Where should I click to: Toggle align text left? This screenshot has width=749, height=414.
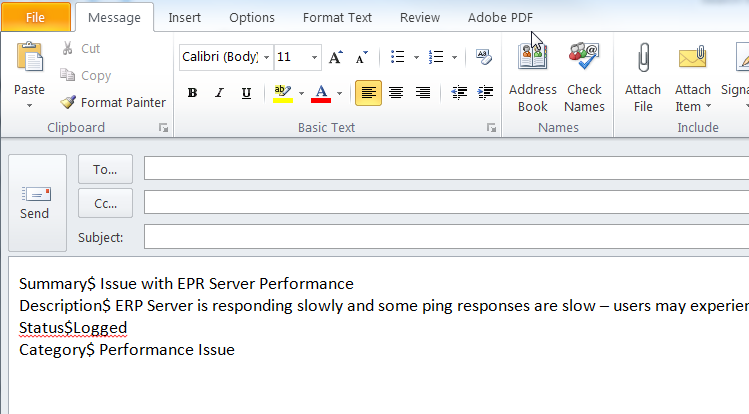(368, 93)
